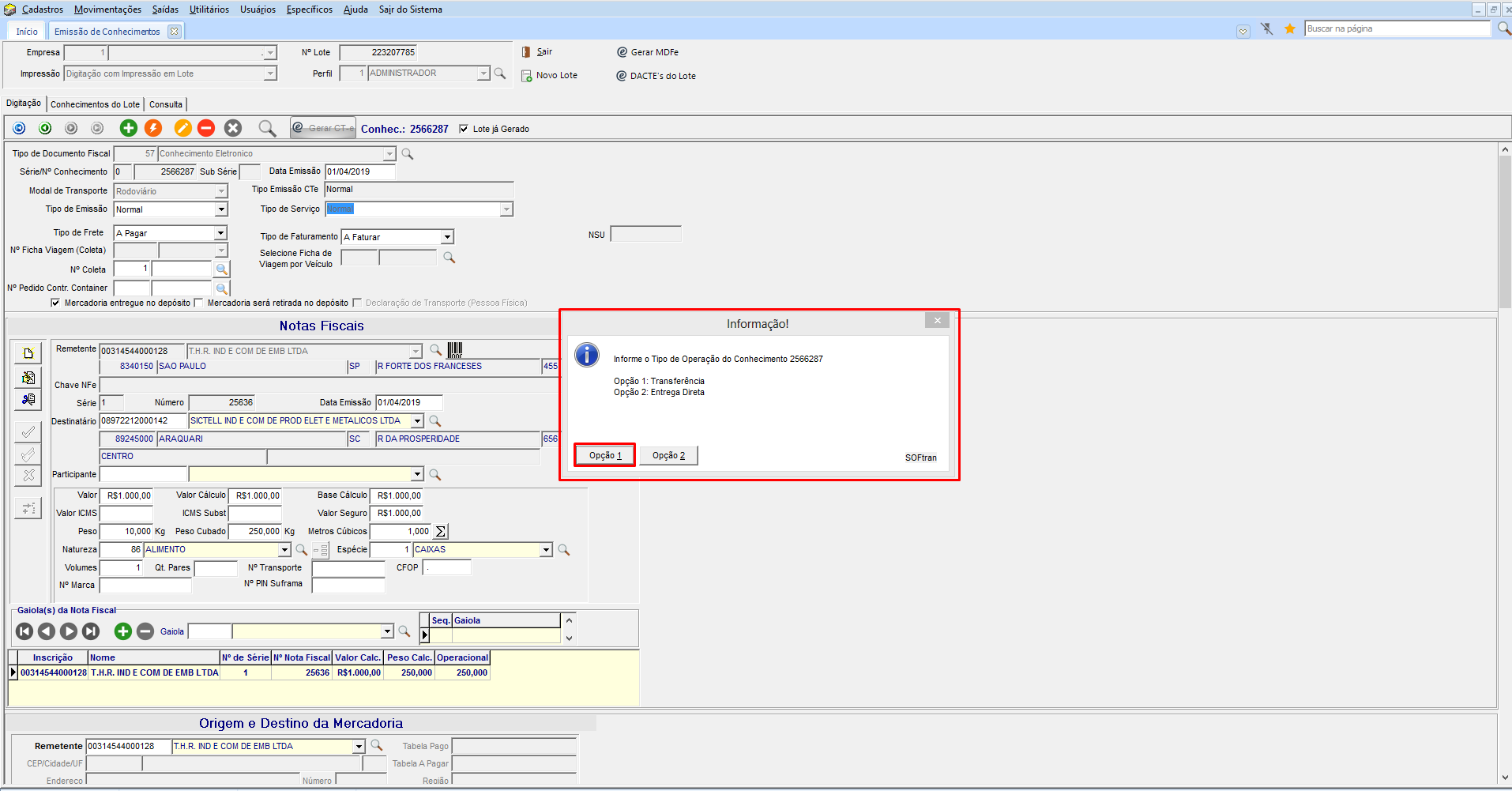Click the magnifier next to Destinatário name
The height and width of the screenshot is (791, 1512).
(x=434, y=421)
